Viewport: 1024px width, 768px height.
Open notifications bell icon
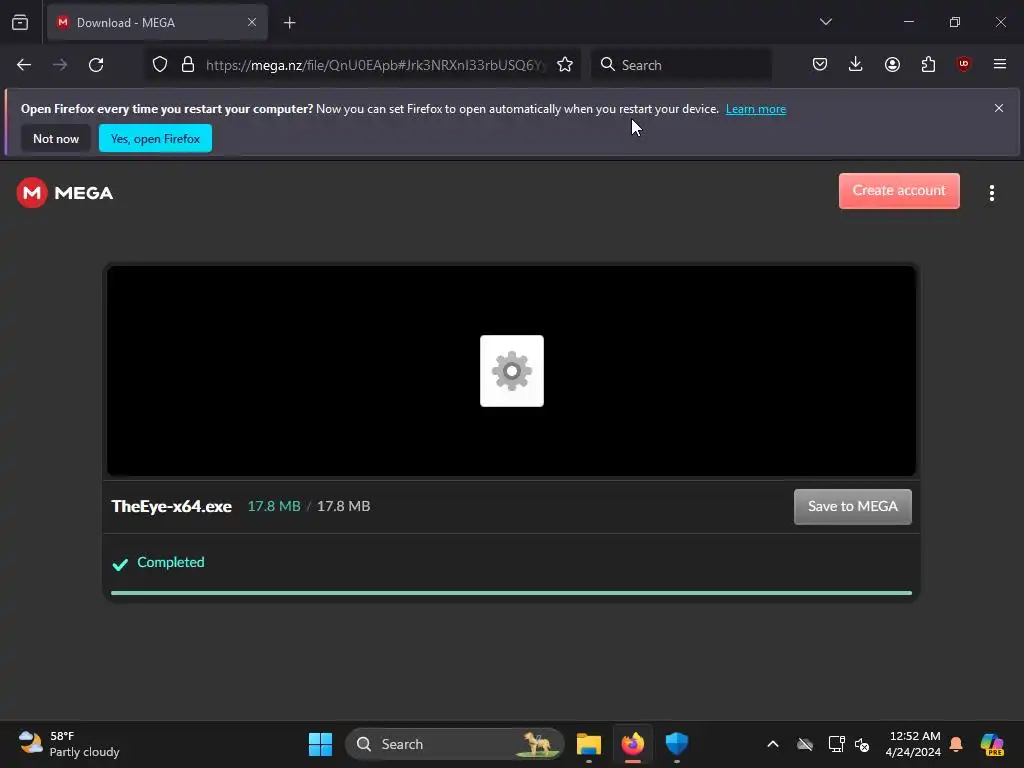(x=956, y=744)
